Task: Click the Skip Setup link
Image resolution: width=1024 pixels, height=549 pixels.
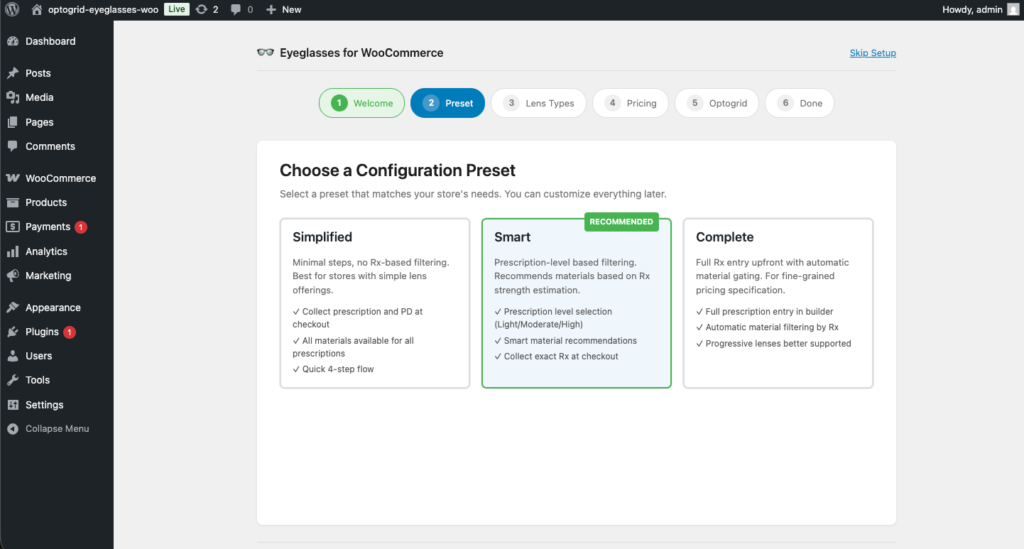Action: (x=872, y=53)
